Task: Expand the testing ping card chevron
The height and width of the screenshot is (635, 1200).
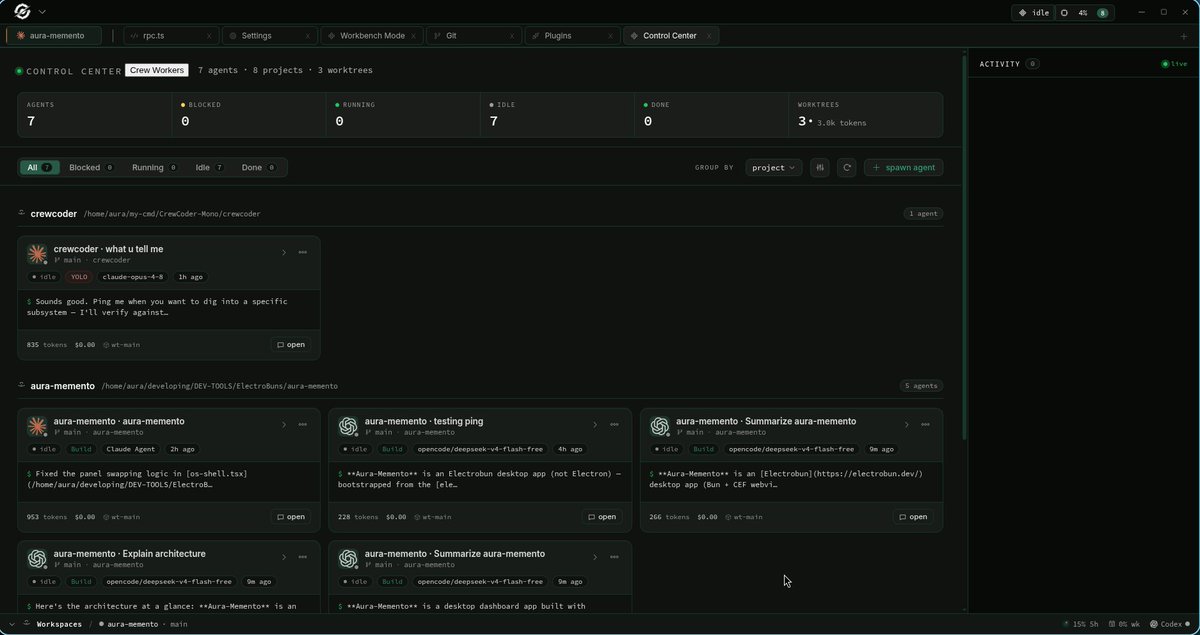Action: coord(595,424)
